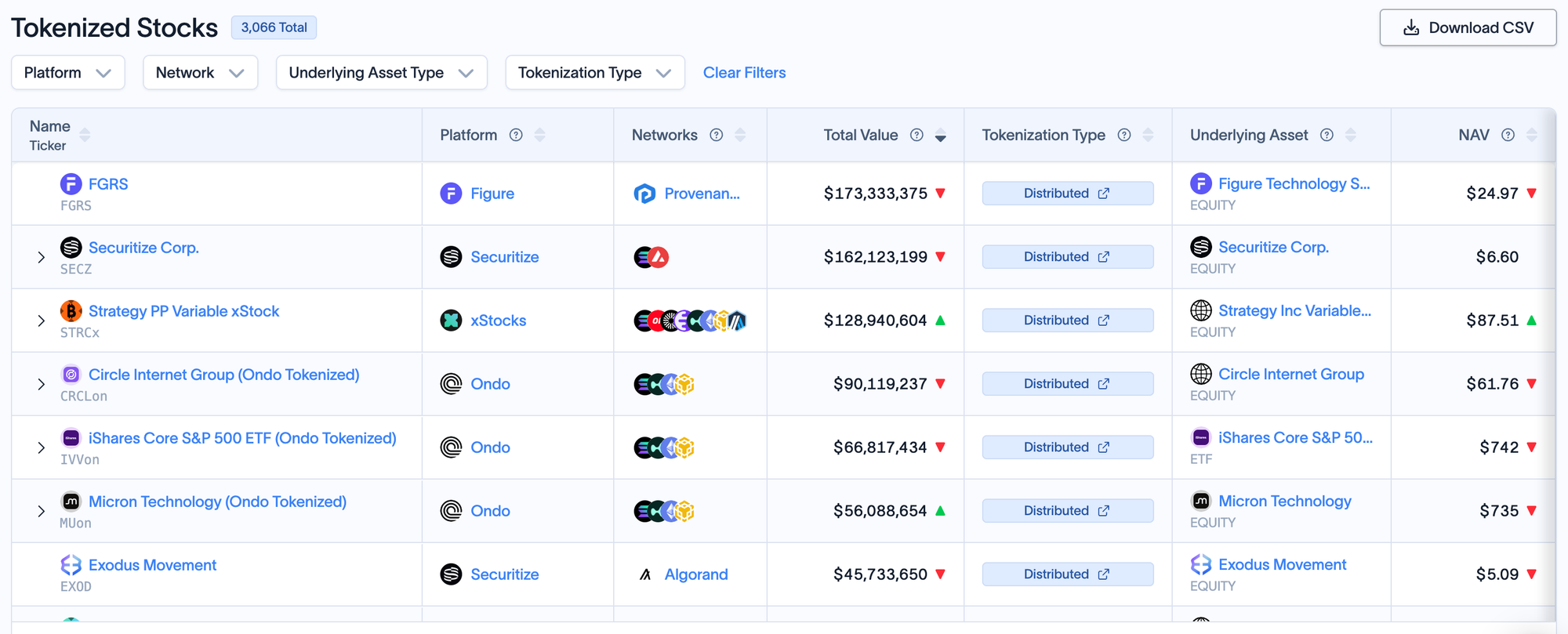Click the Distributed badge in FGRS row
The height and width of the screenshot is (634, 1568).
(1067, 194)
